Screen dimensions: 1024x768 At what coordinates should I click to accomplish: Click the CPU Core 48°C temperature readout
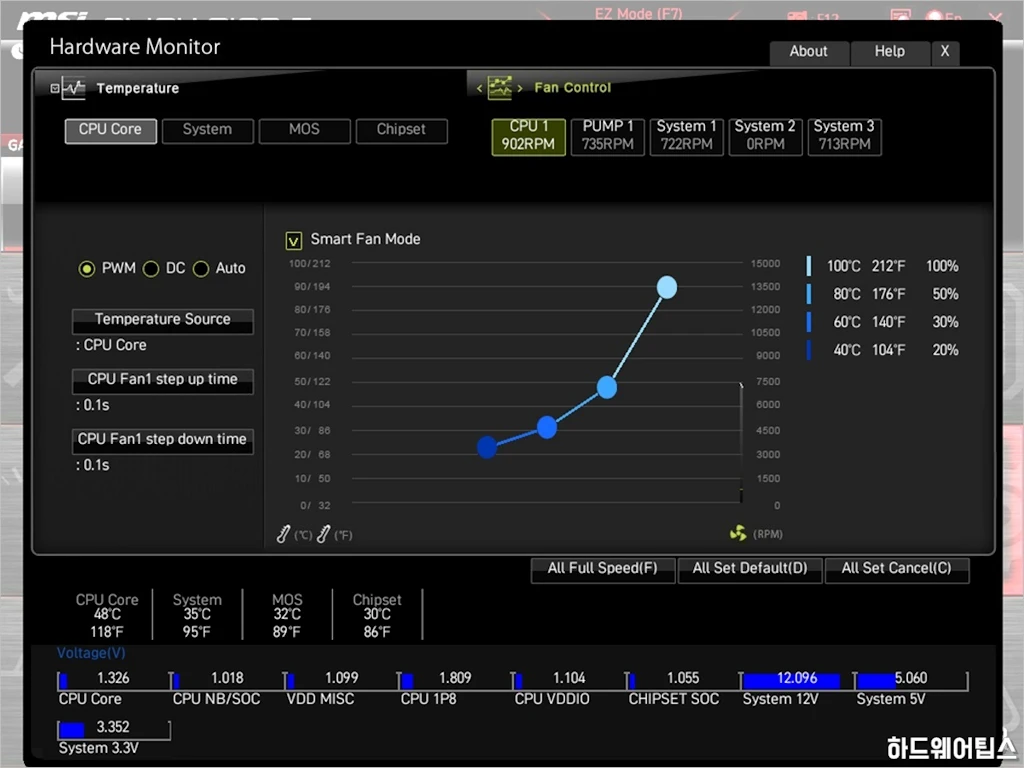pos(107,615)
